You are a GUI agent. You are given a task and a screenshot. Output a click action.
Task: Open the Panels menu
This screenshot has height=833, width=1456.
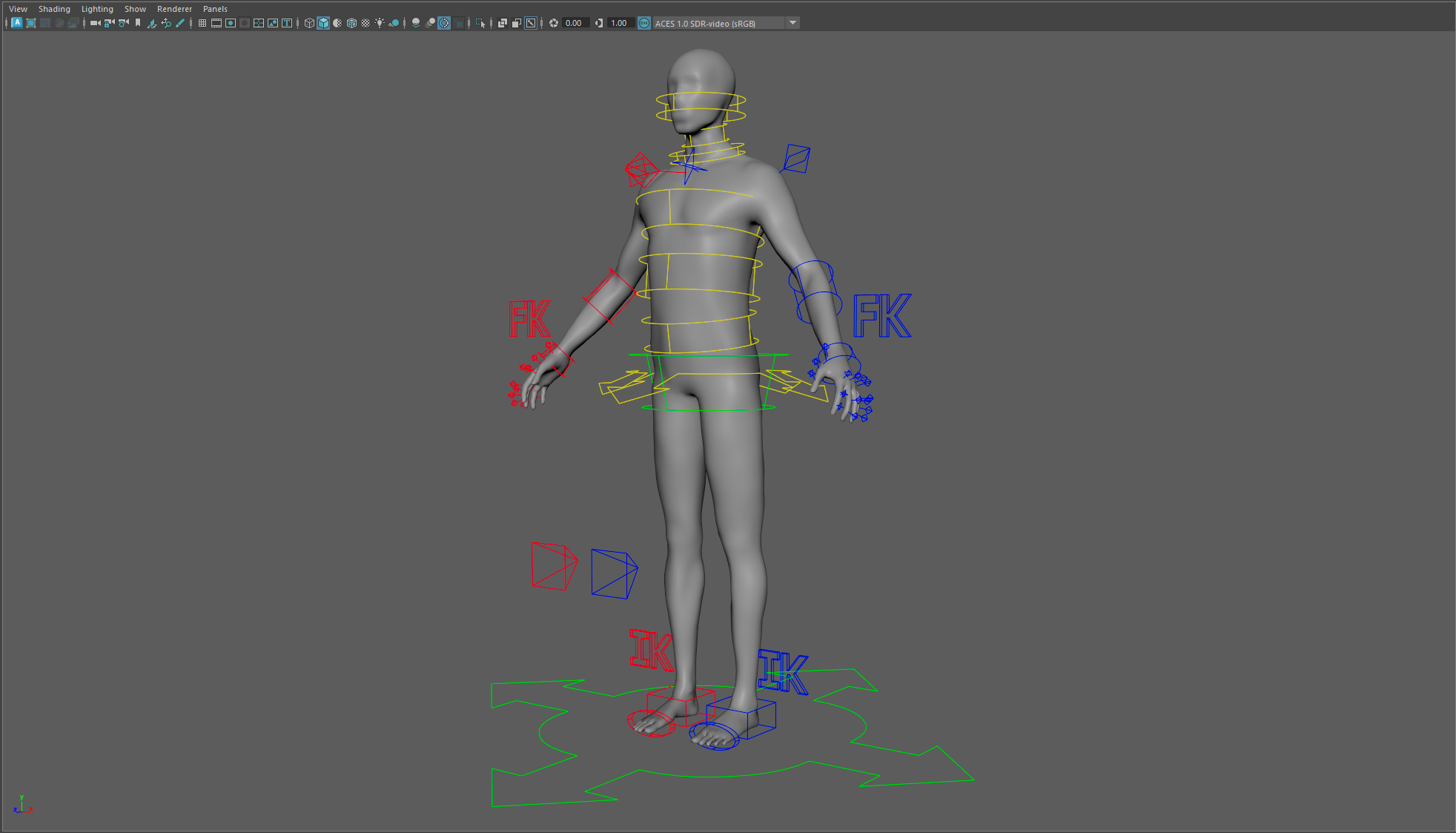215,8
